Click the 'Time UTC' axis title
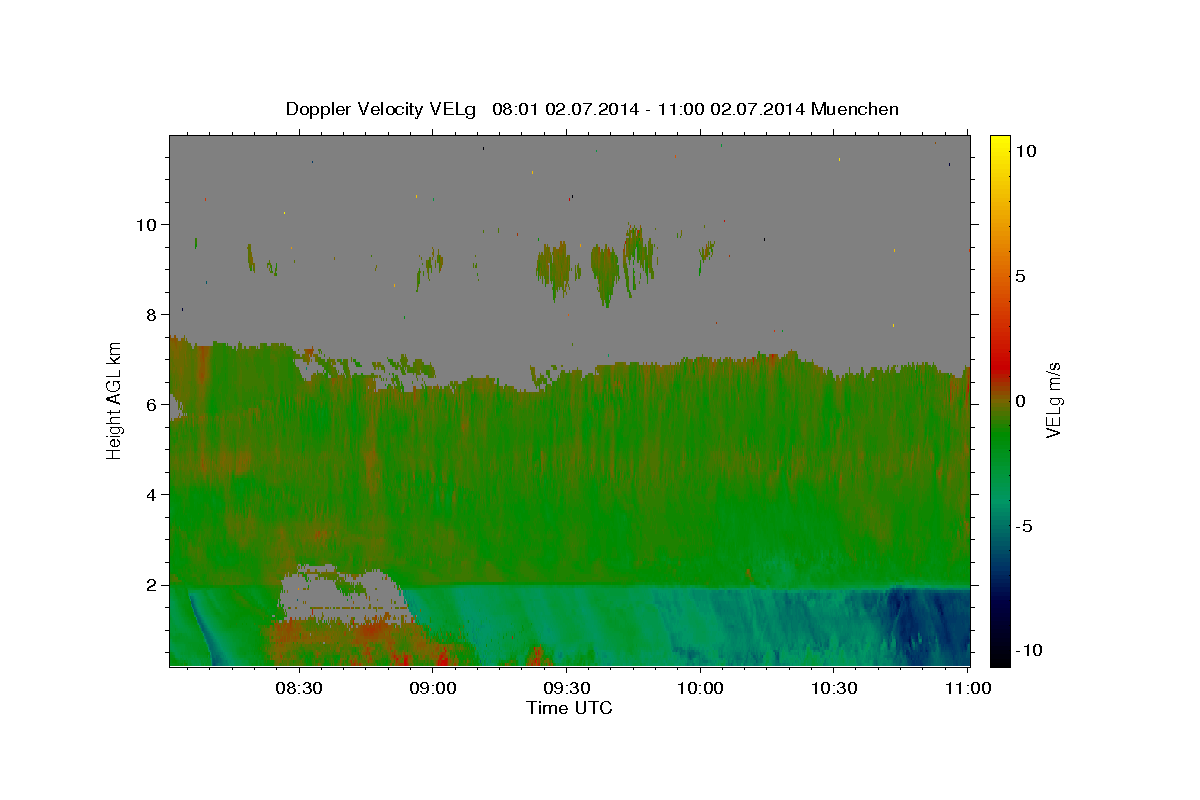Image resolution: width=1200 pixels, height=800 pixels. pos(569,708)
